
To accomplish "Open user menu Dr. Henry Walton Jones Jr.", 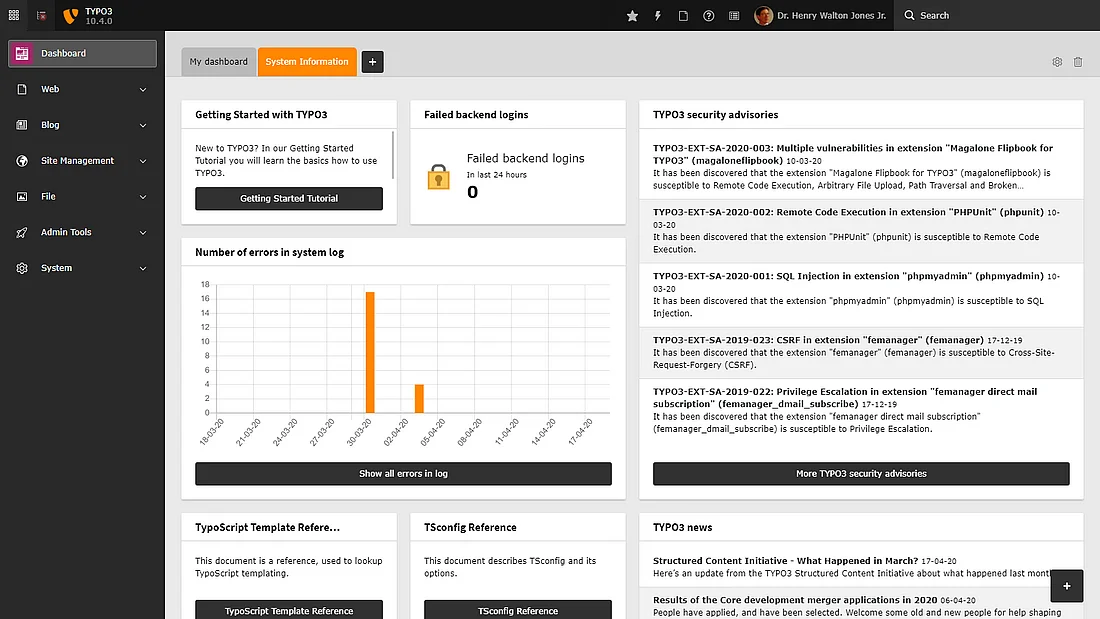I will tap(820, 16).
